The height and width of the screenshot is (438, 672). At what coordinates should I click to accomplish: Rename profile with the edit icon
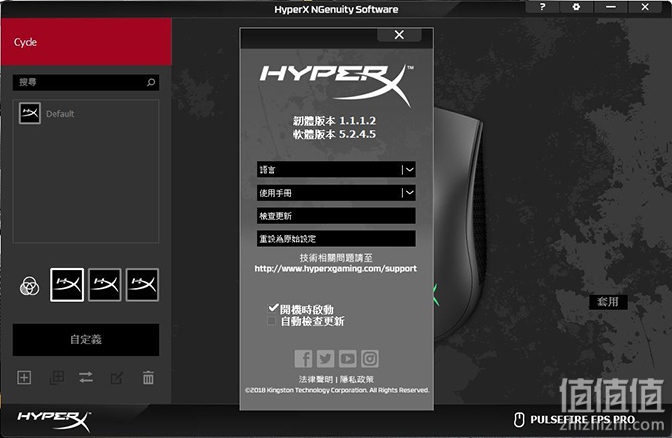(117, 378)
